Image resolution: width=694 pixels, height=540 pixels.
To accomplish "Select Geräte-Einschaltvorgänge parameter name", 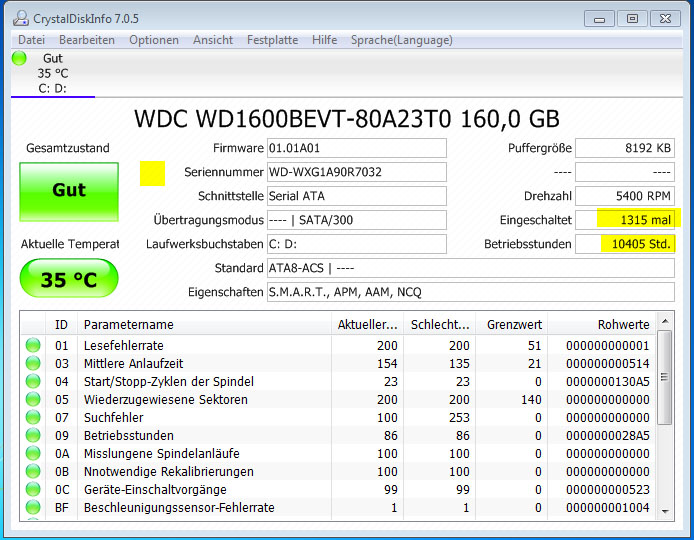I will (155, 490).
